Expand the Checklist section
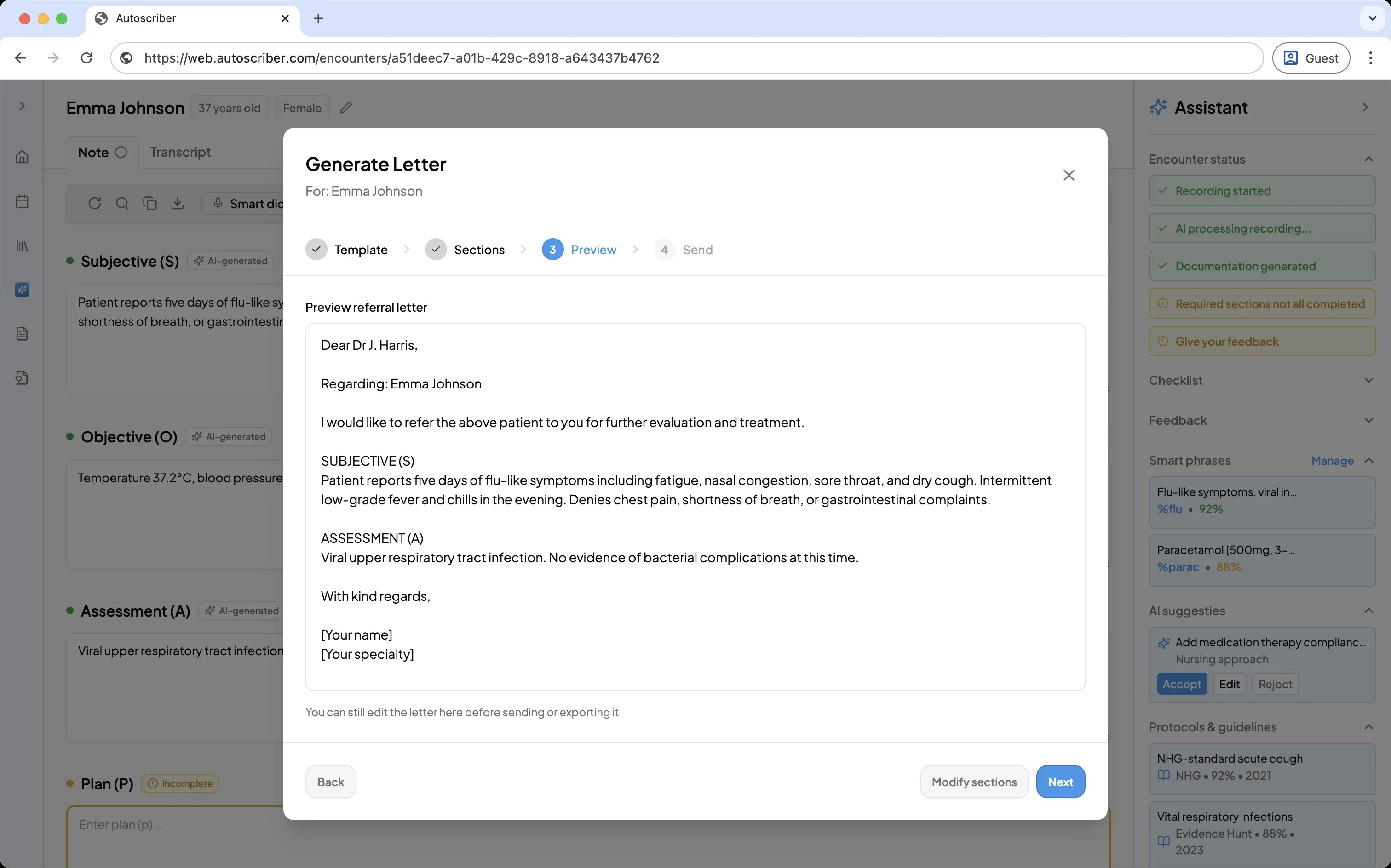The width and height of the screenshot is (1391, 868). [1368, 380]
